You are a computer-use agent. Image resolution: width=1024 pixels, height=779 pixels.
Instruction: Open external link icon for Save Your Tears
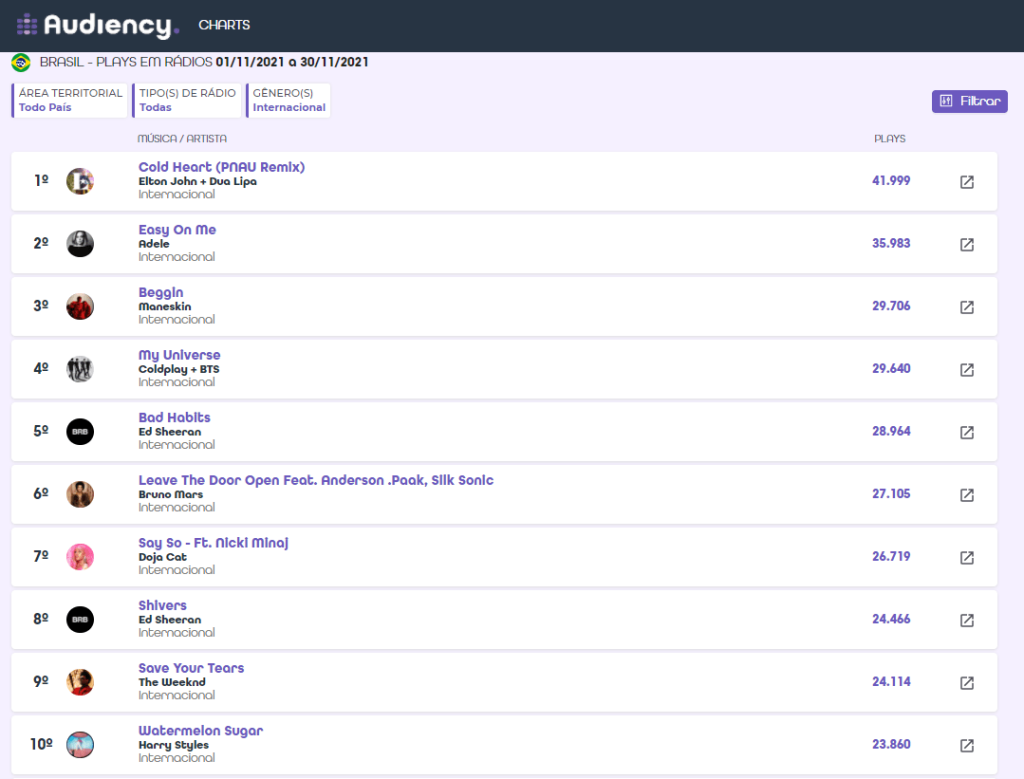point(967,683)
